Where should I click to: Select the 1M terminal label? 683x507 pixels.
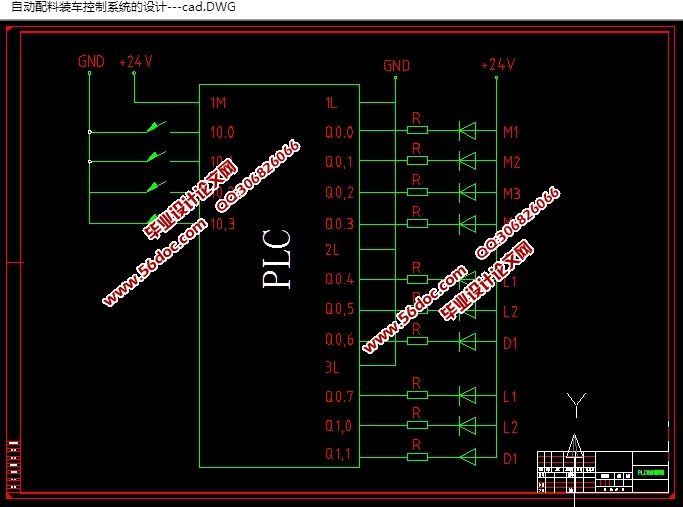point(218,103)
